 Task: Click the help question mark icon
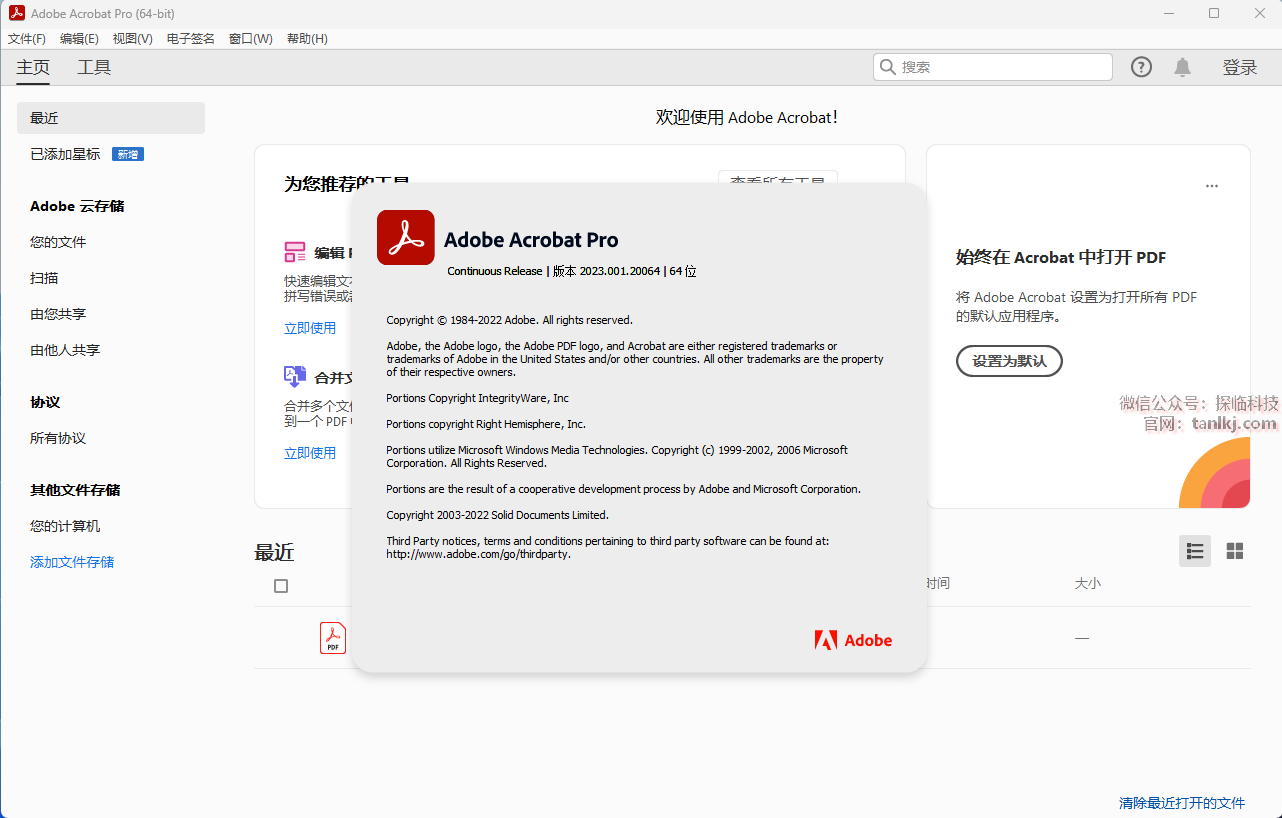coord(1141,67)
